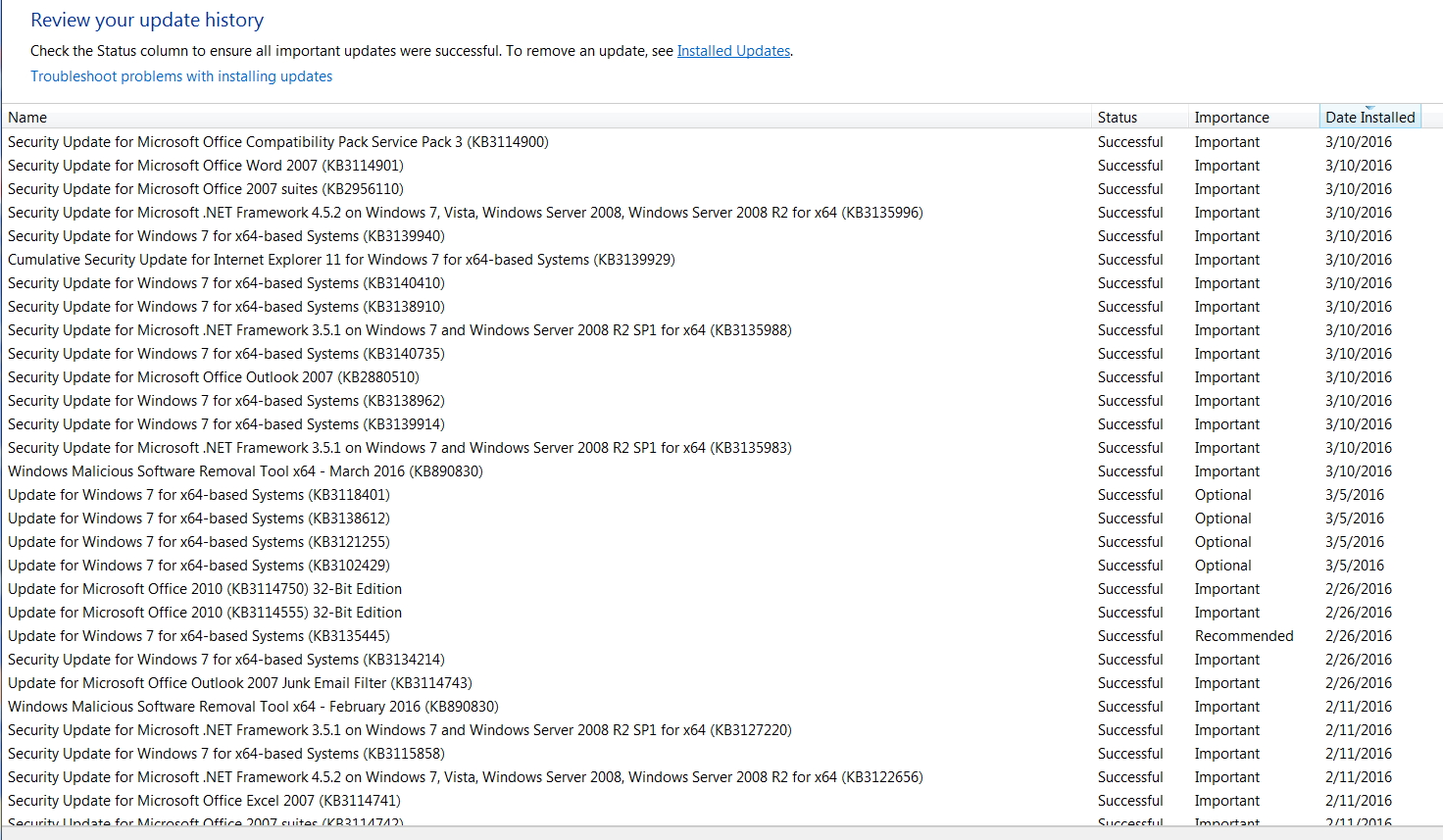Image resolution: width=1443 pixels, height=840 pixels.
Task: Toggle sort order on Date Installed header
Action: pyautogui.click(x=1369, y=118)
